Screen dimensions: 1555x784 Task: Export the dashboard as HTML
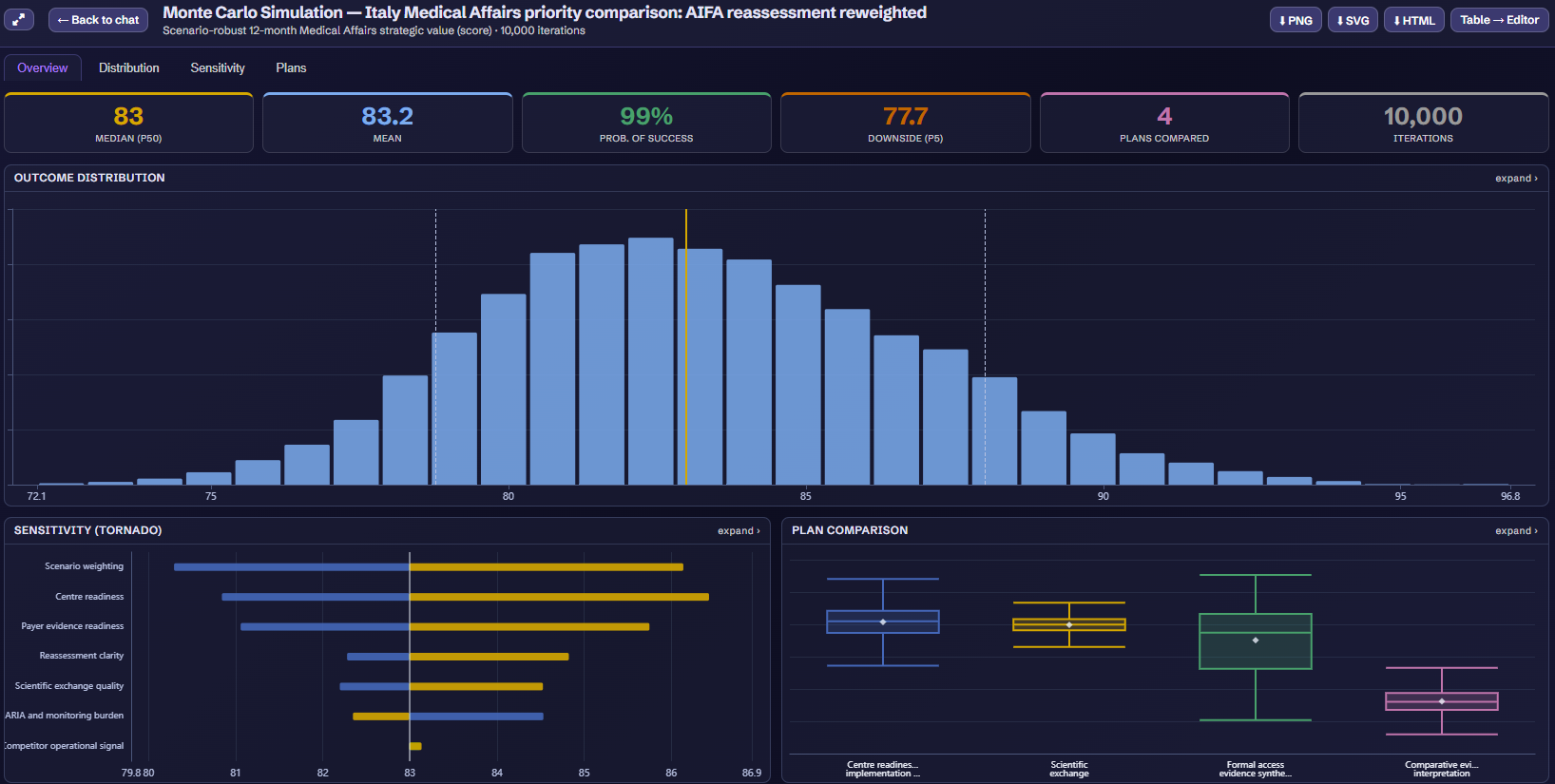tap(1414, 20)
